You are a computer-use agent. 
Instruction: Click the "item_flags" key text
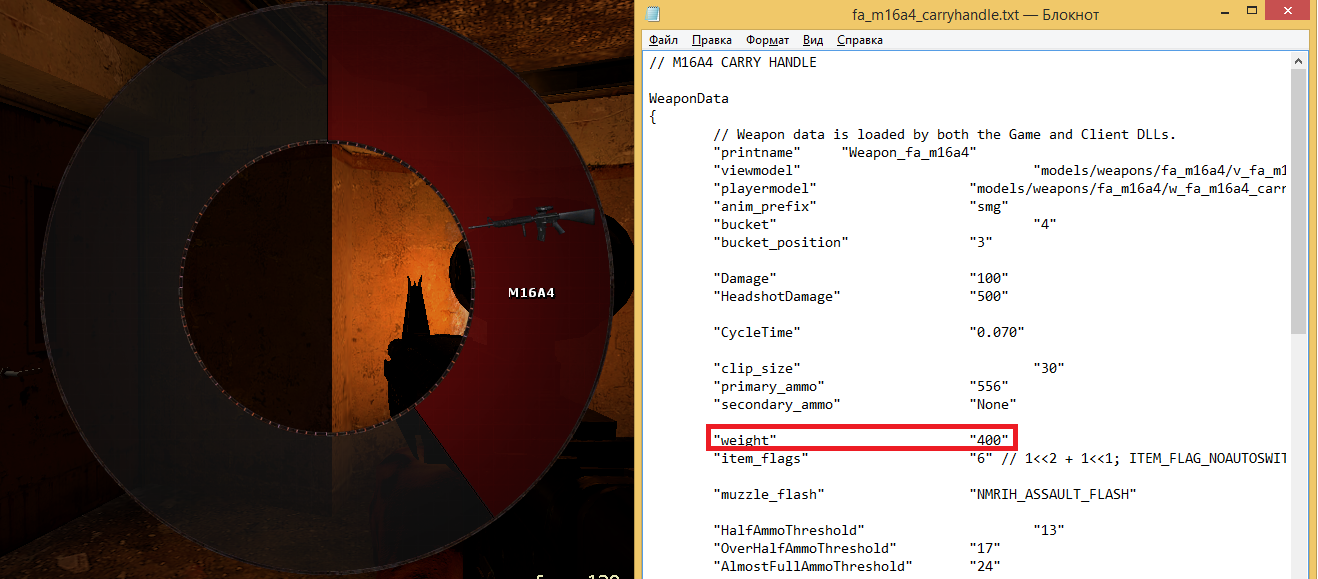tap(761, 458)
